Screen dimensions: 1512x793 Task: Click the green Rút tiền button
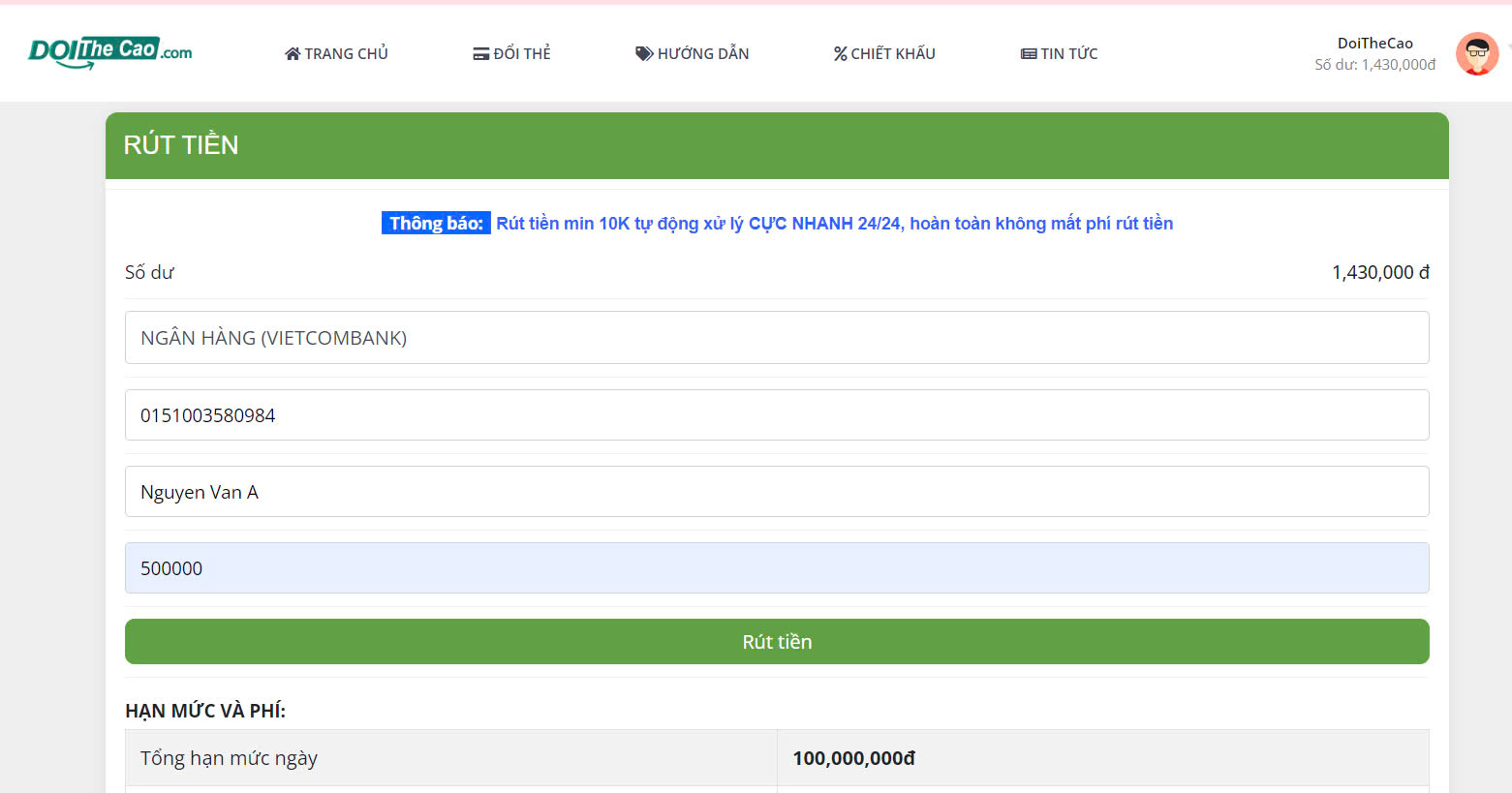777,642
